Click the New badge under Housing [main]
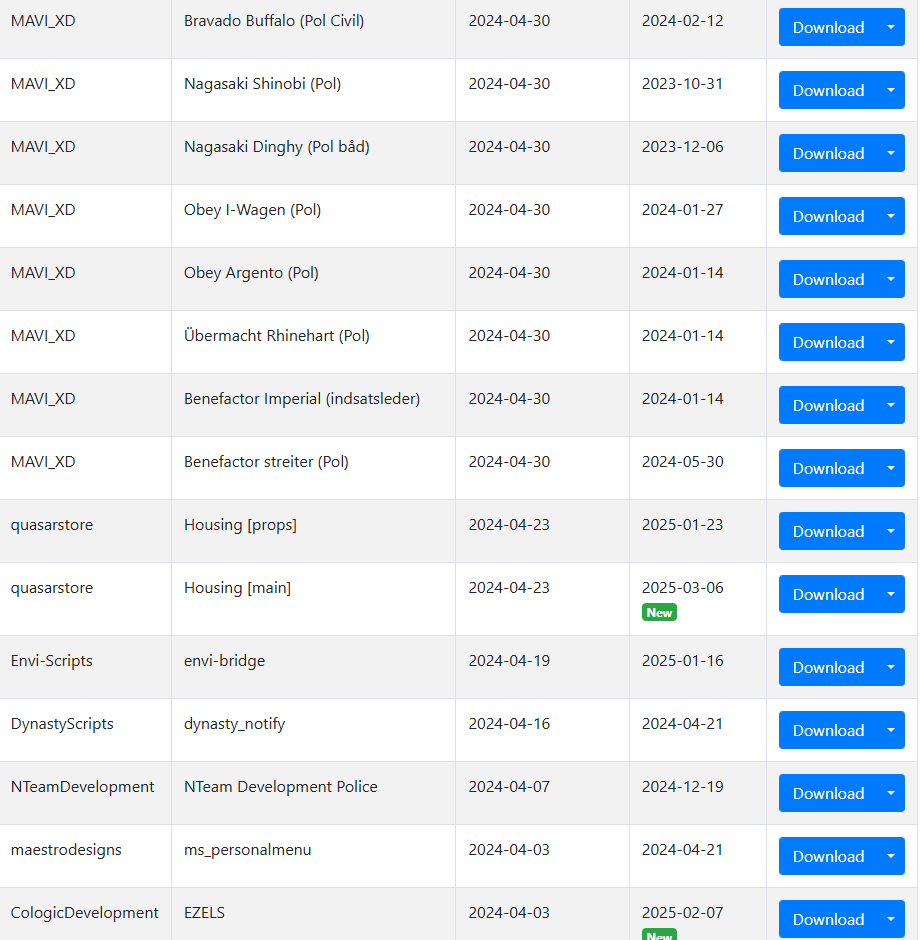The height and width of the screenshot is (940, 922). pos(659,612)
